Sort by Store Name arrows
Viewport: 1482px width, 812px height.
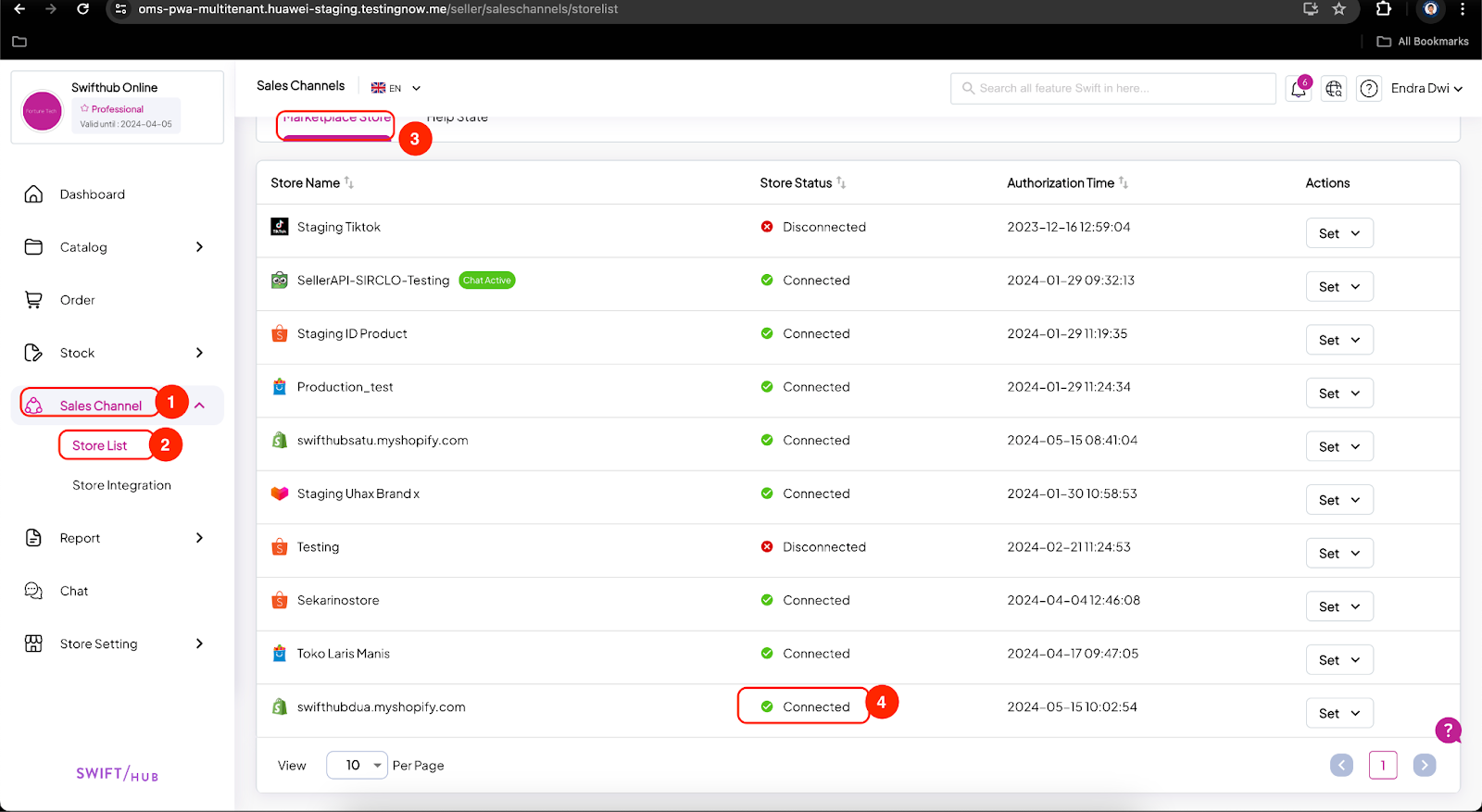pyautogui.click(x=349, y=182)
